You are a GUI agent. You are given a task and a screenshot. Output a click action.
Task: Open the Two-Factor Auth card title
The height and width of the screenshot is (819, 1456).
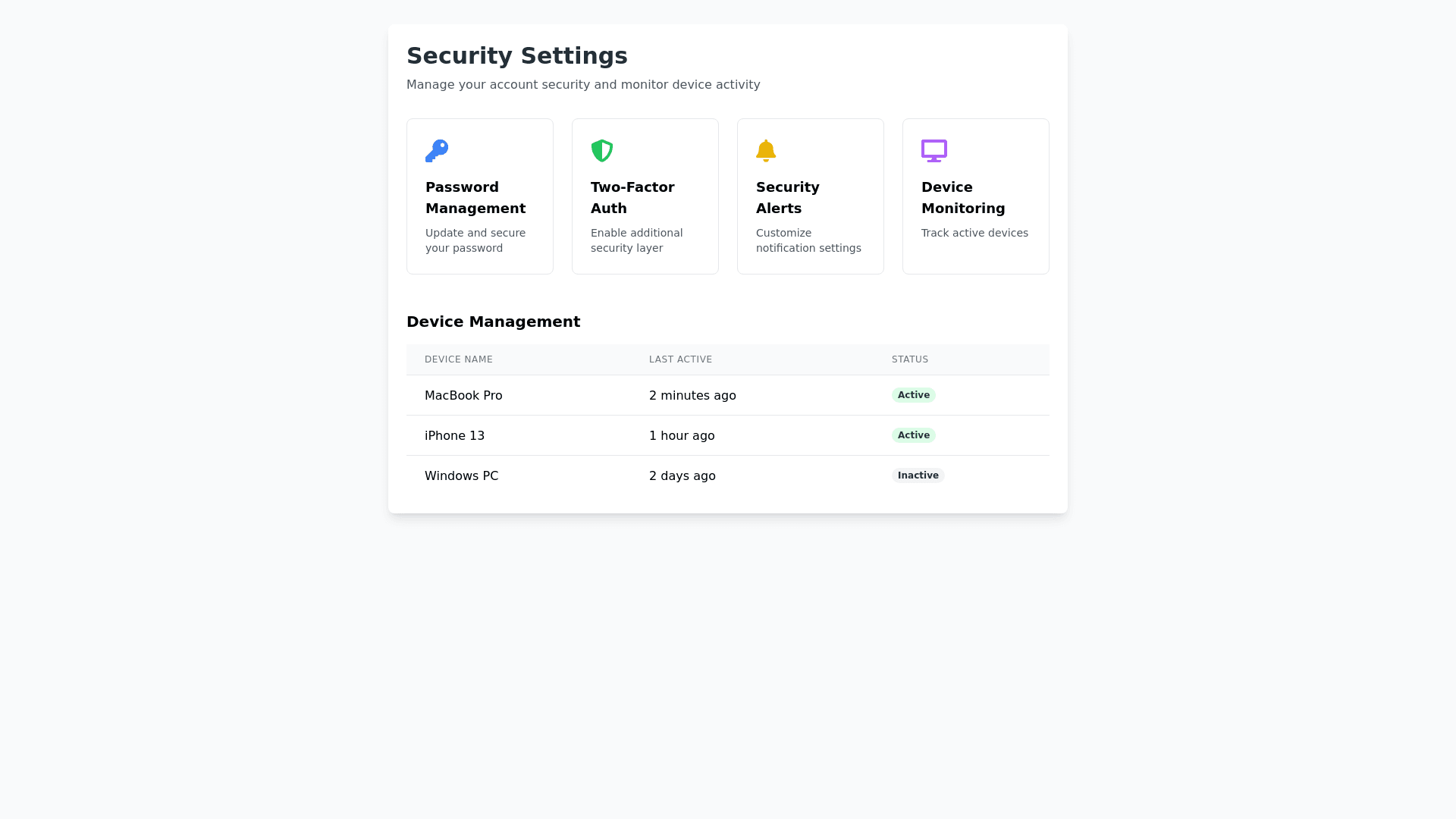632,198
